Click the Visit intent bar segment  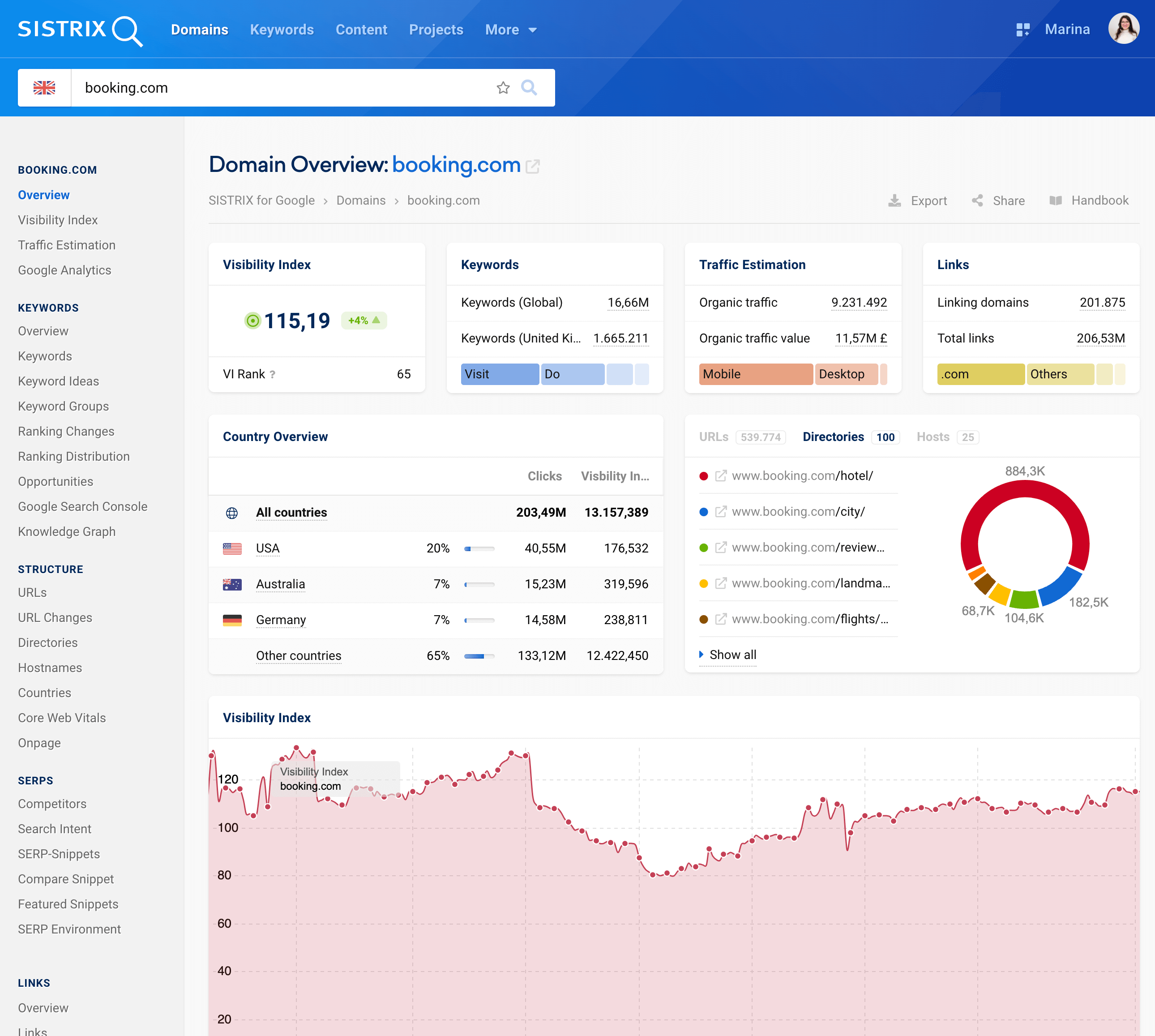pos(500,375)
